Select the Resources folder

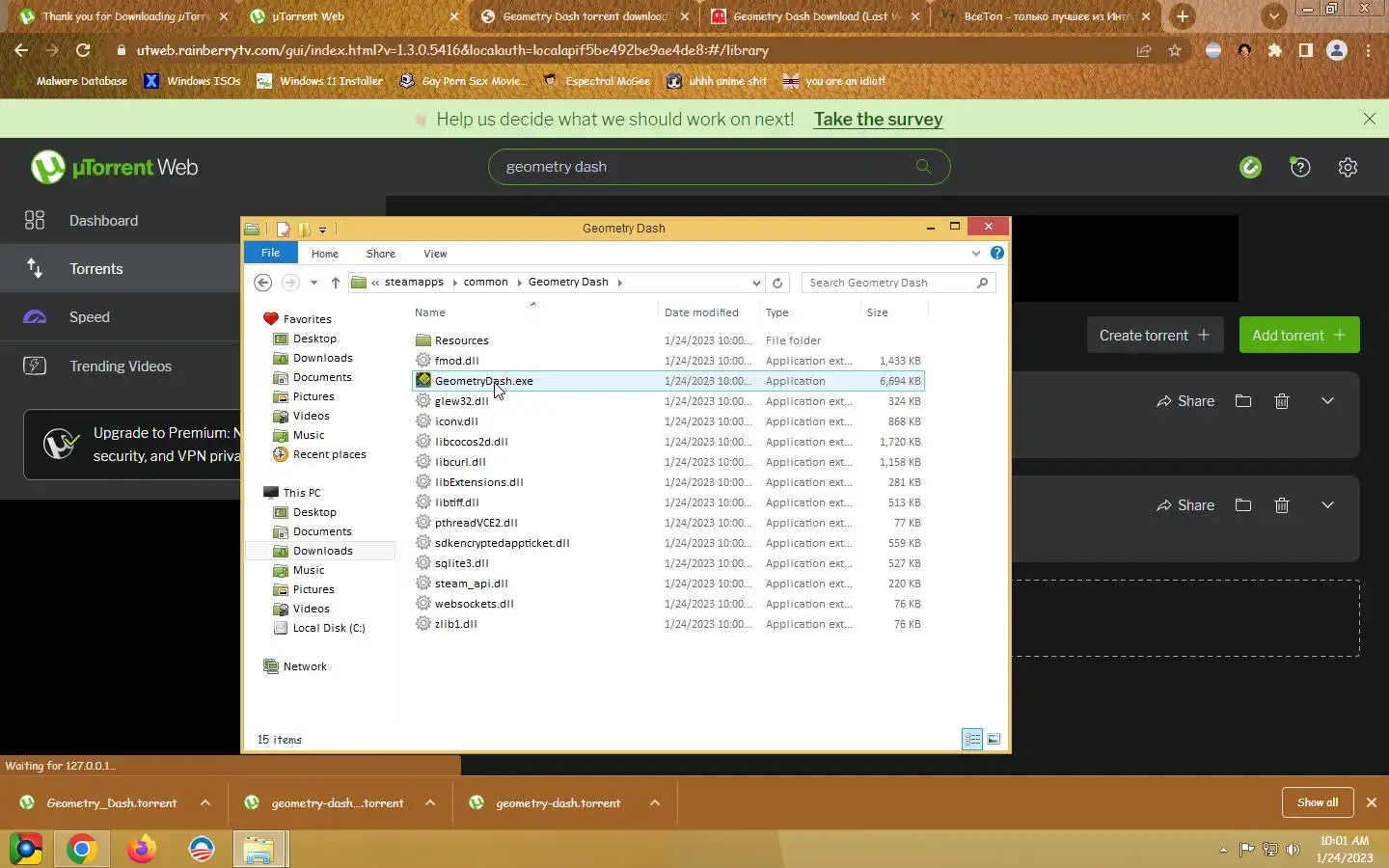click(x=667, y=340)
